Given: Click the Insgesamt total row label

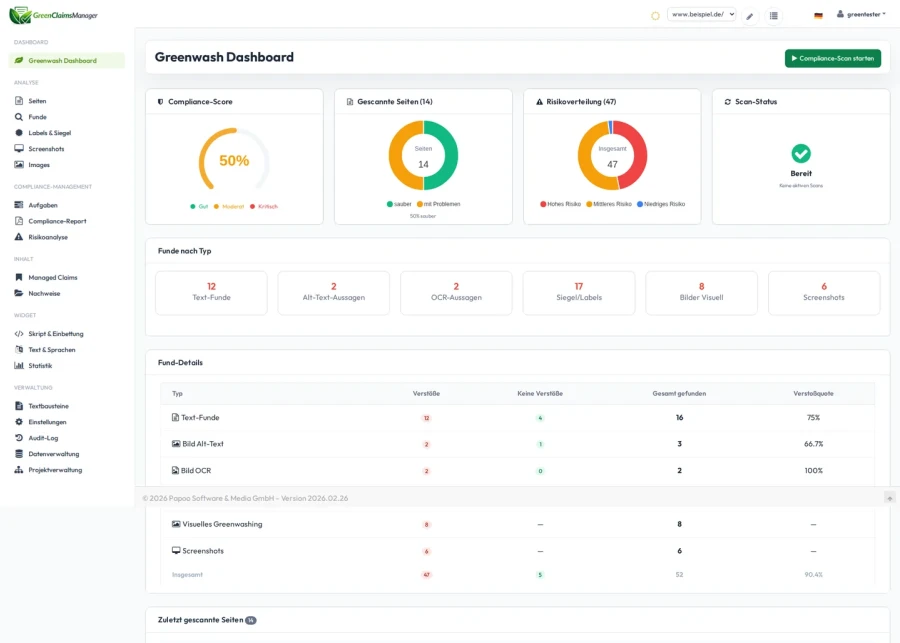Looking at the screenshot, I should point(187,575).
